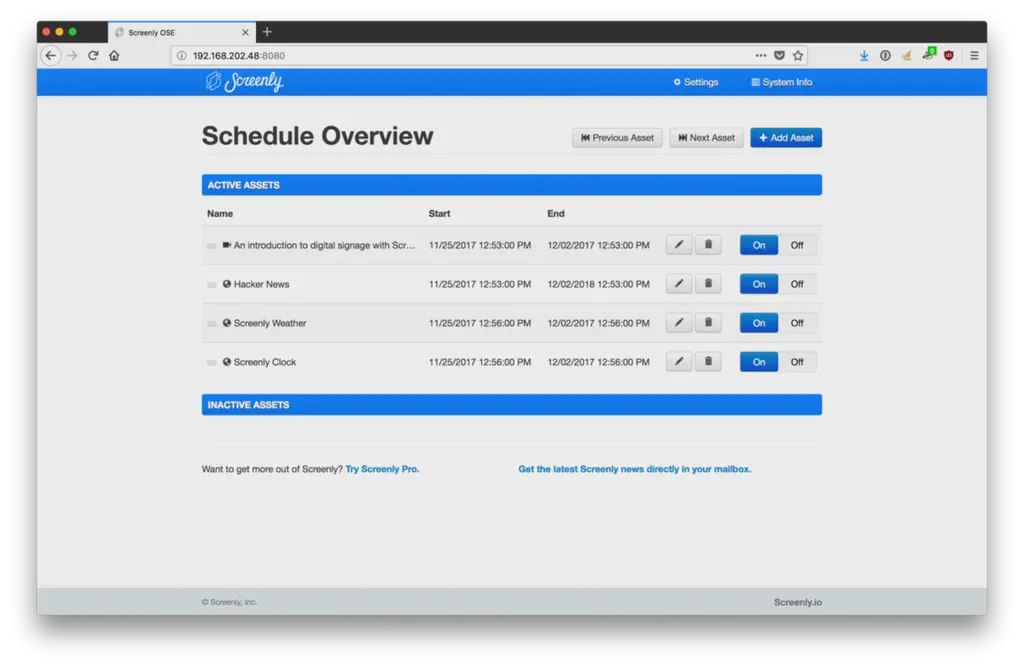
Task: Toggle Screenly Clock to Off
Action: coord(797,361)
